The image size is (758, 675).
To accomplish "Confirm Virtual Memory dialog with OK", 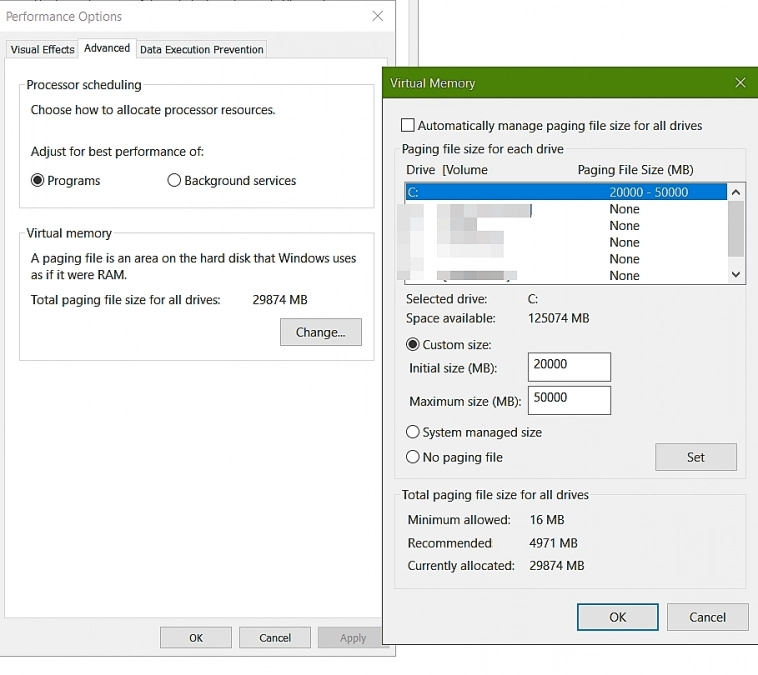I will (x=617, y=617).
